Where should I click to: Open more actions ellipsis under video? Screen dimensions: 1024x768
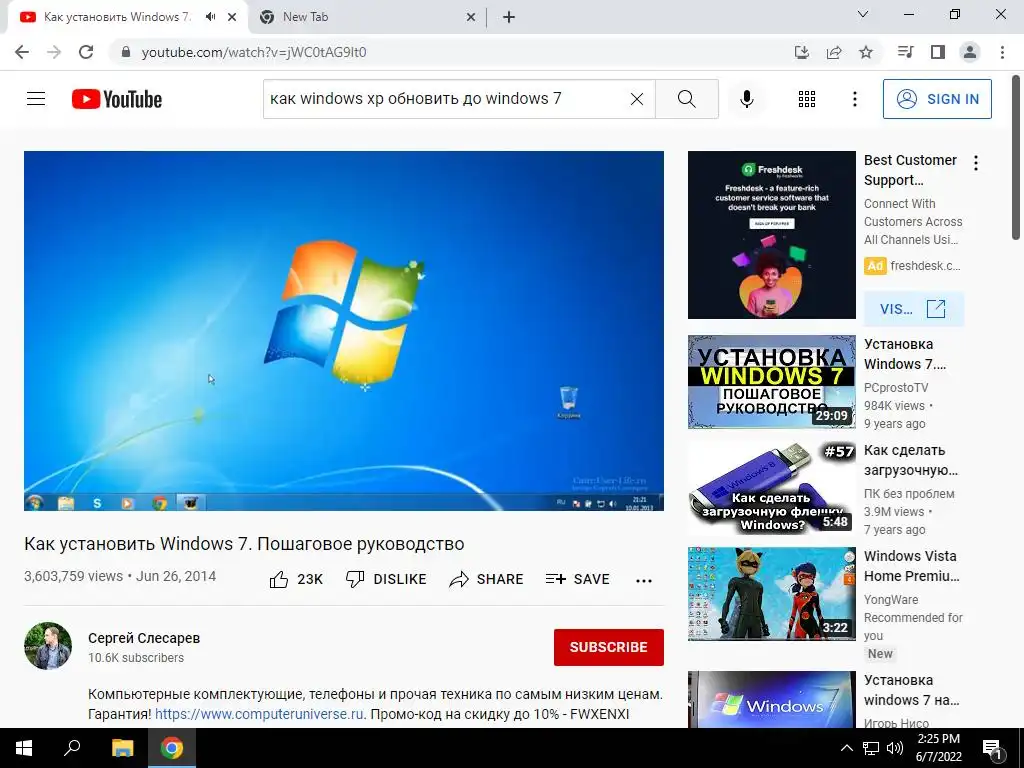point(644,581)
